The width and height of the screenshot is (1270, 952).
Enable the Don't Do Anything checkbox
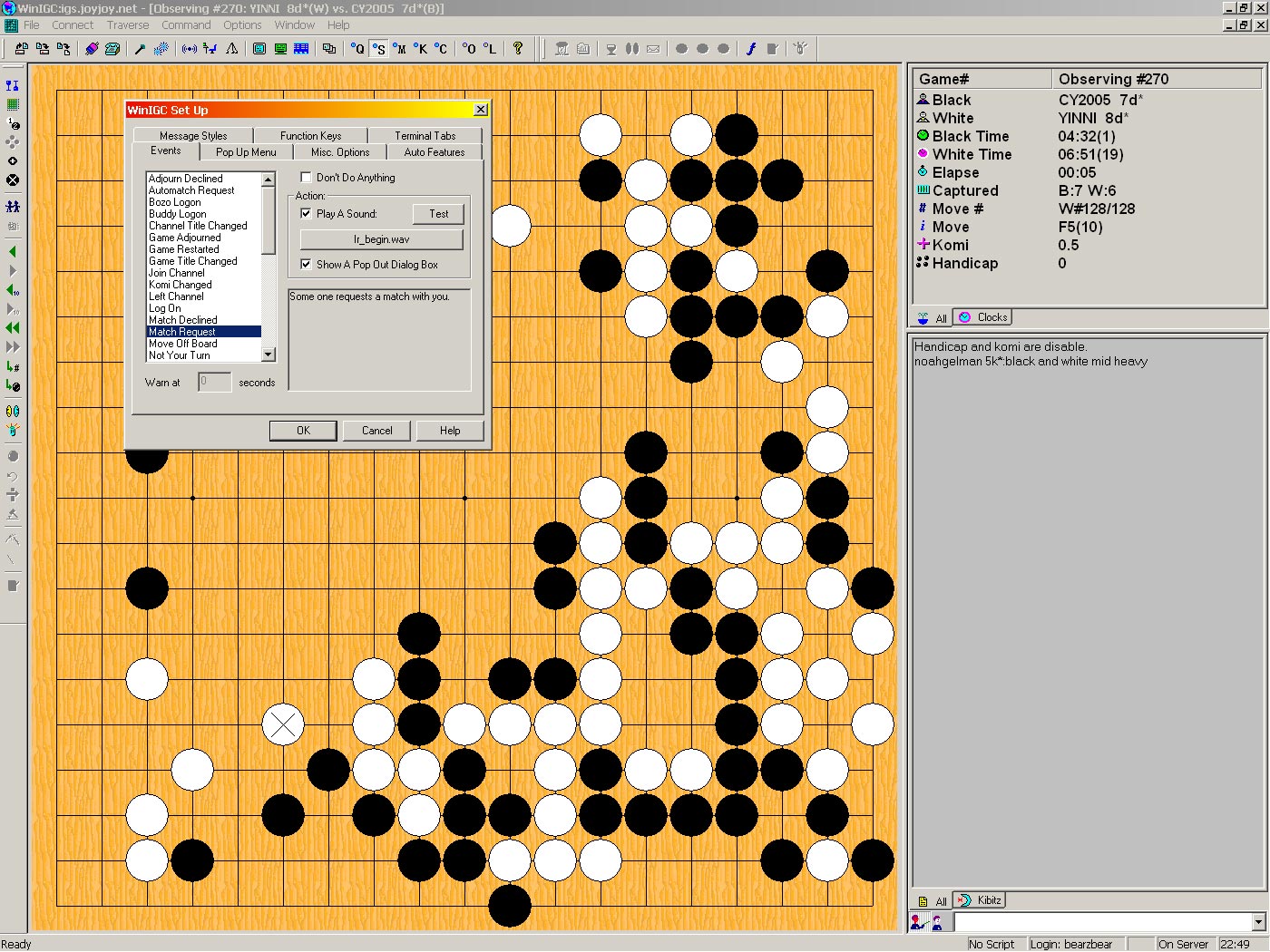(306, 177)
